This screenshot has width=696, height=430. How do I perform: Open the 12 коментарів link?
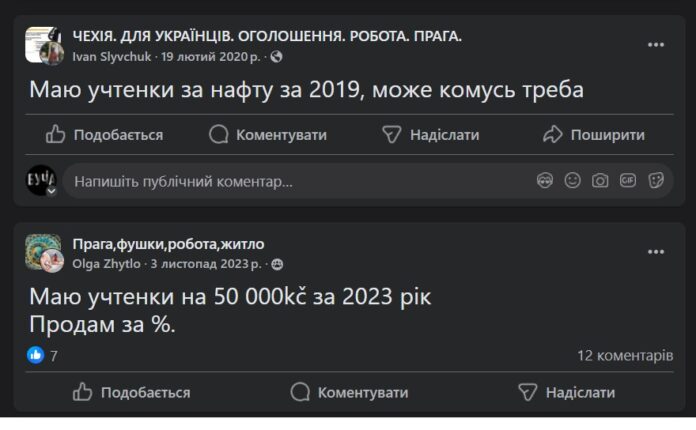625,355
